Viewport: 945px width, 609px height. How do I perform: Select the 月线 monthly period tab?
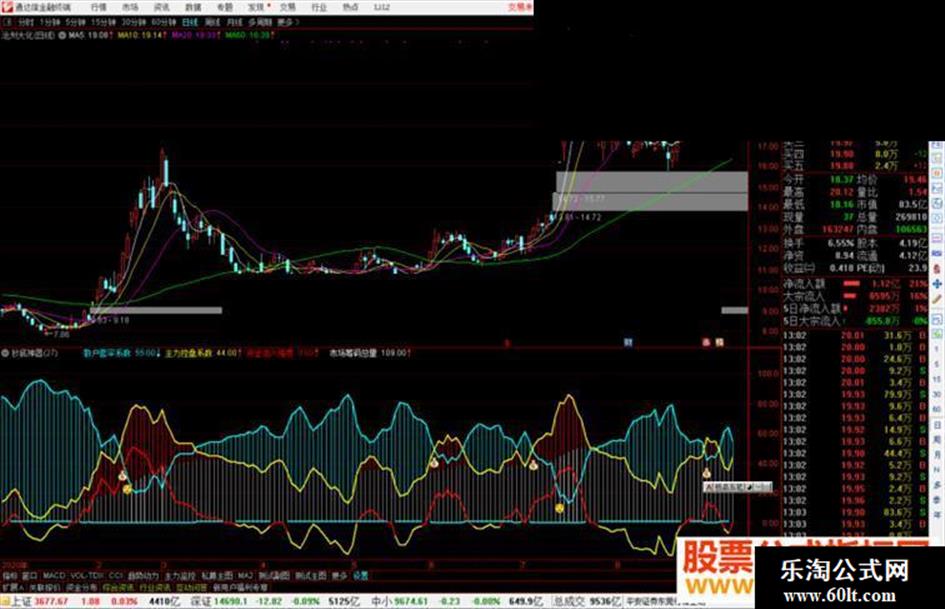pos(234,22)
